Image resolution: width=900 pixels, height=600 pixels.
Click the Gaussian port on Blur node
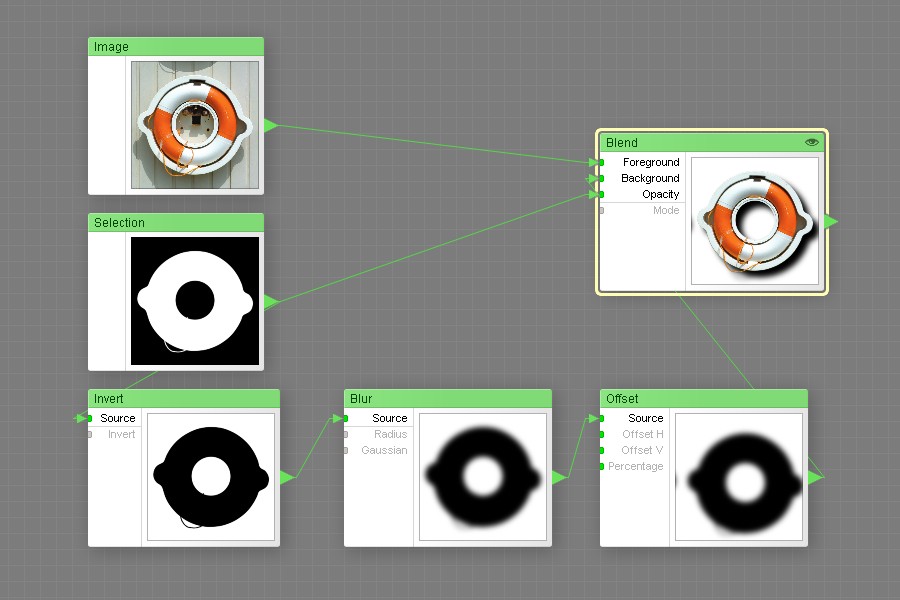[x=346, y=451]
